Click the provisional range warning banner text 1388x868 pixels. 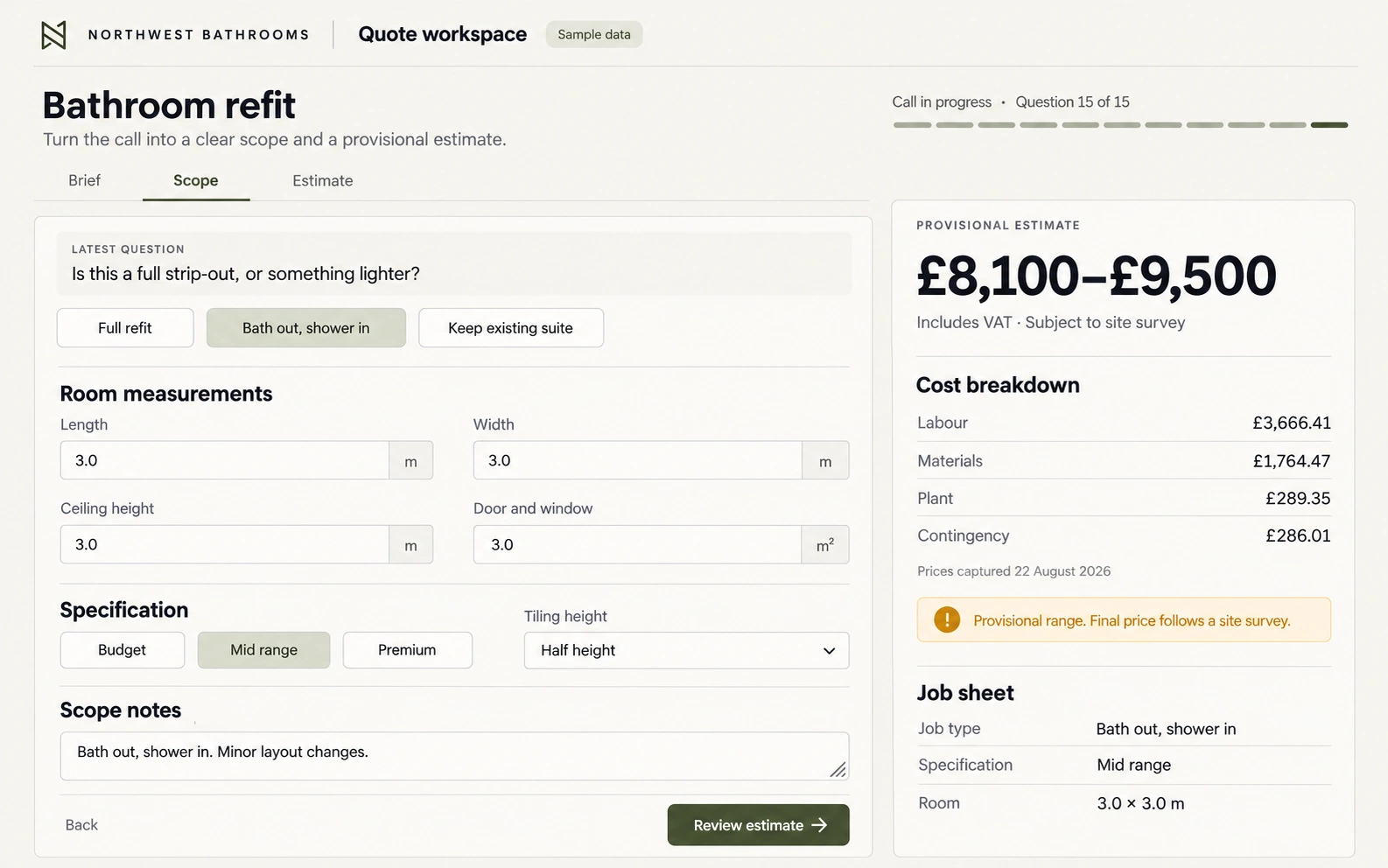point(1132,620)
